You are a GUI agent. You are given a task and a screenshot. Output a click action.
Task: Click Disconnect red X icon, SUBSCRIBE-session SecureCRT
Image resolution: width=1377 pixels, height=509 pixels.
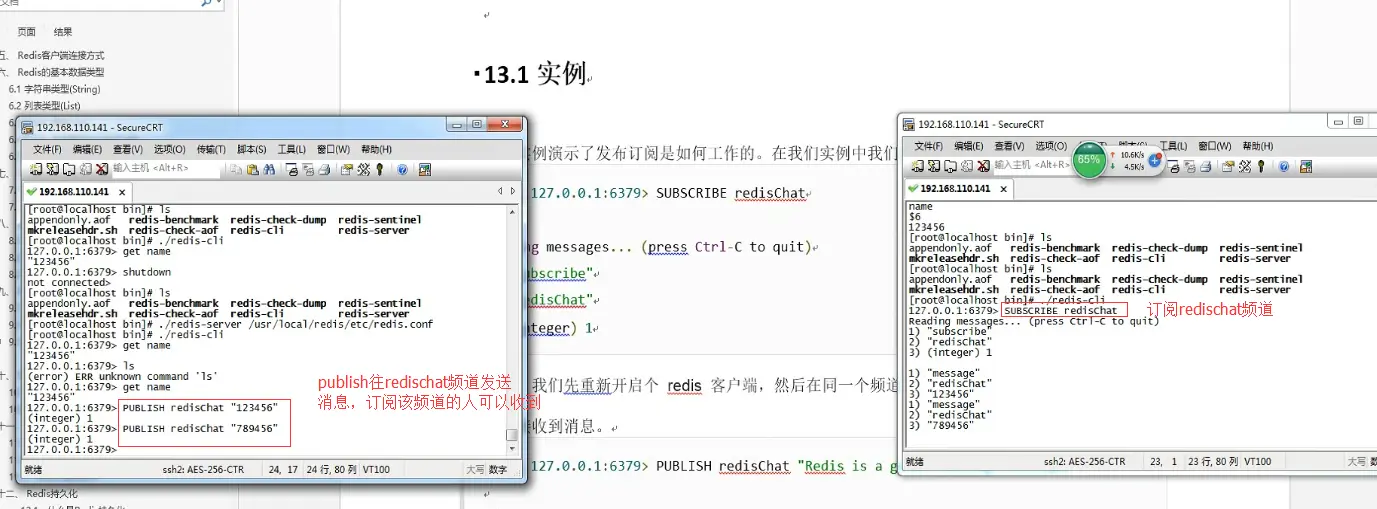[983, 167]
